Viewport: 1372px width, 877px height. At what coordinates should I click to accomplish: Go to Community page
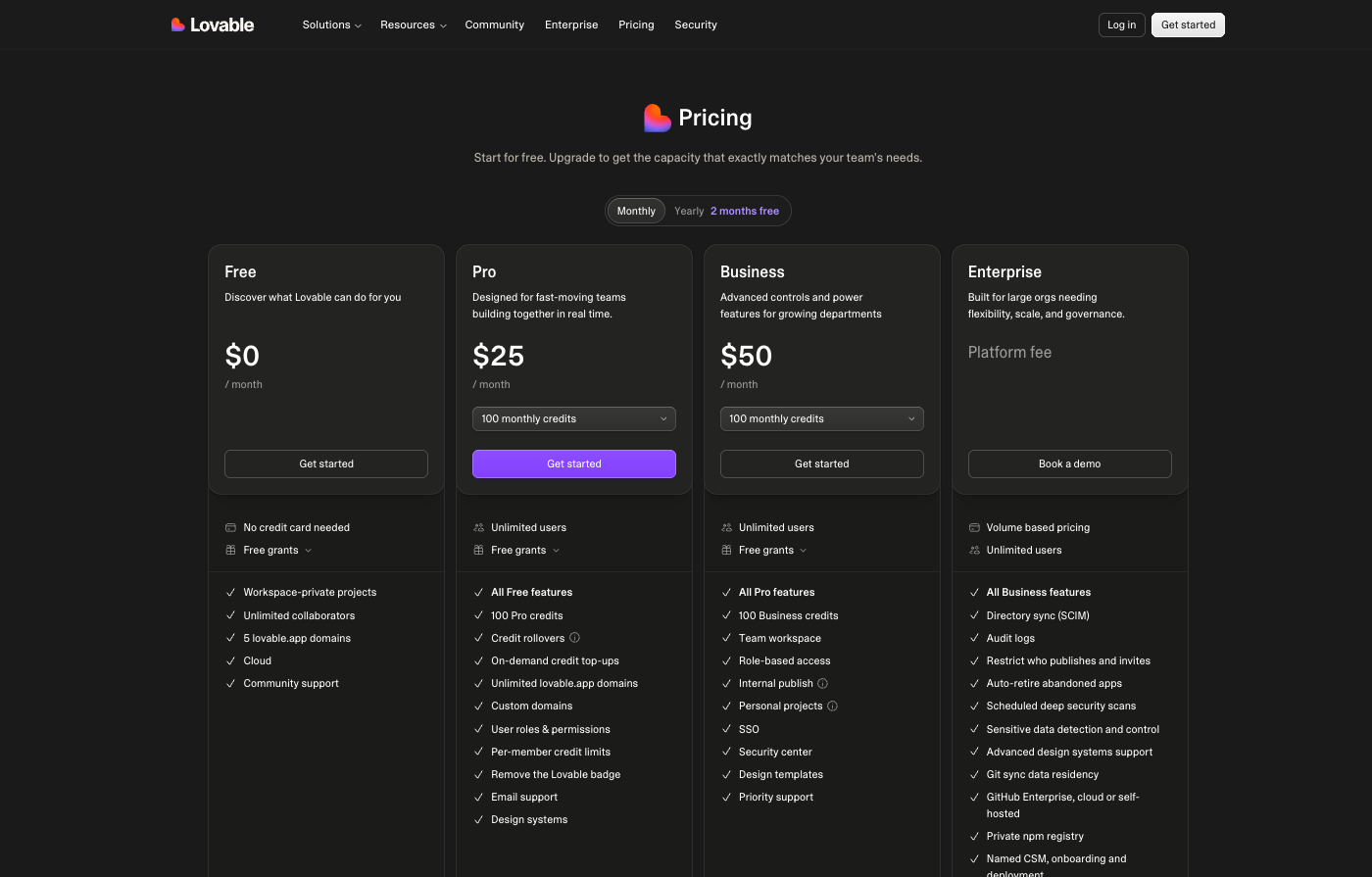click(495, 24)
